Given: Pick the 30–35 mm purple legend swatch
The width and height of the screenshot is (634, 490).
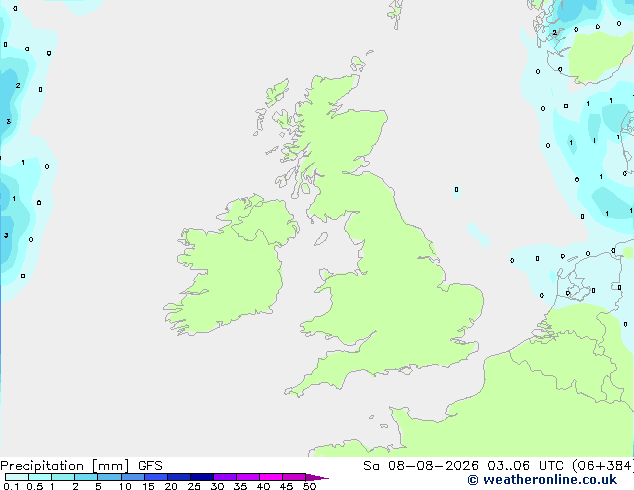Looking at the screenshot, I should click(225, 477).
